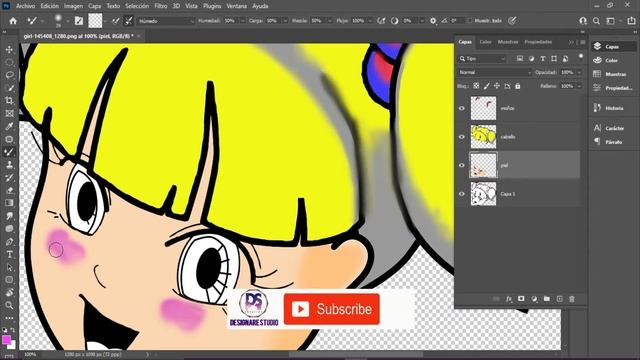
Task: Select the Path Selection arrow tool
Action: [9, 267]
